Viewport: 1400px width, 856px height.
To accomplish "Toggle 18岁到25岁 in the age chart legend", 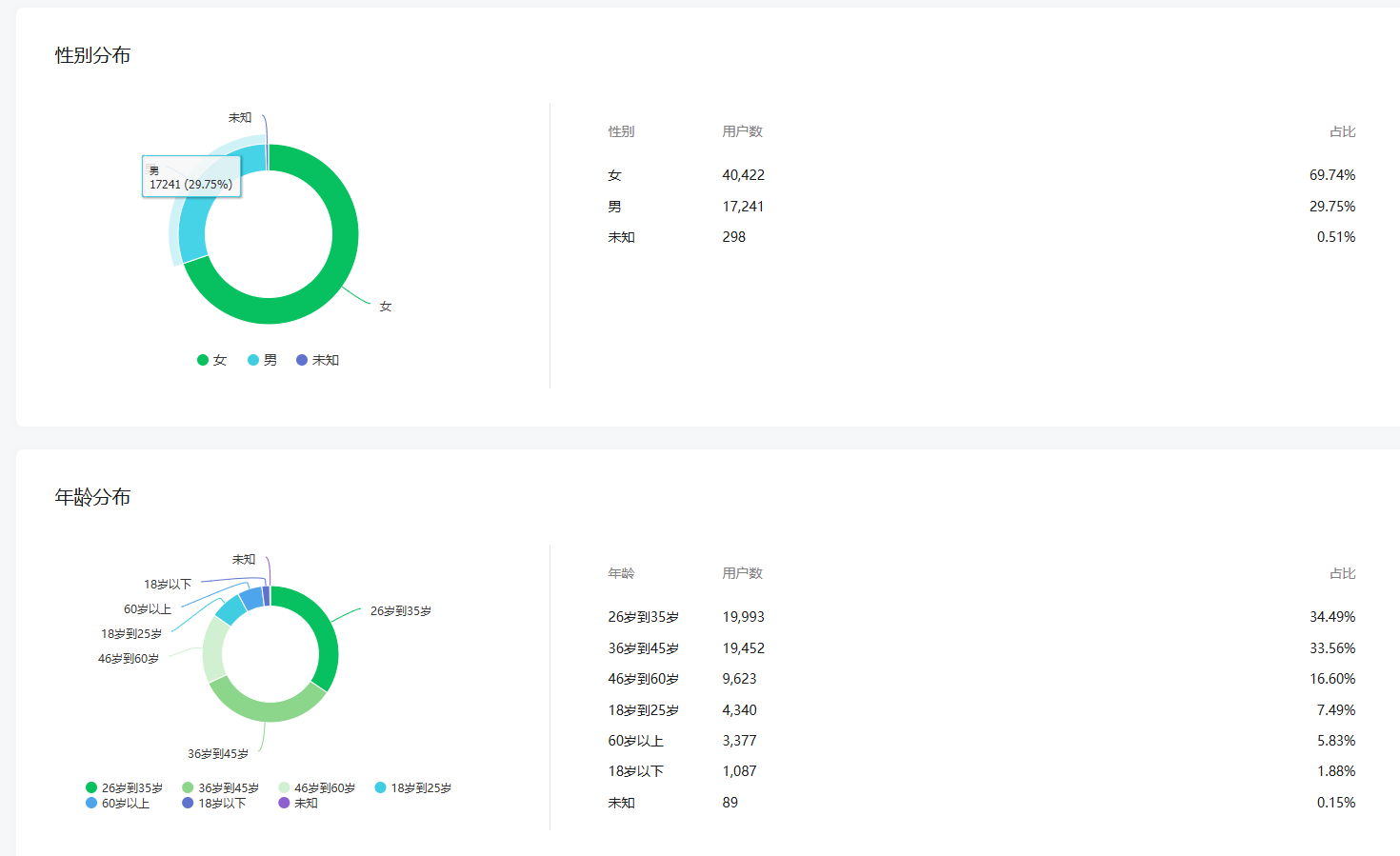I will point(413,787).
